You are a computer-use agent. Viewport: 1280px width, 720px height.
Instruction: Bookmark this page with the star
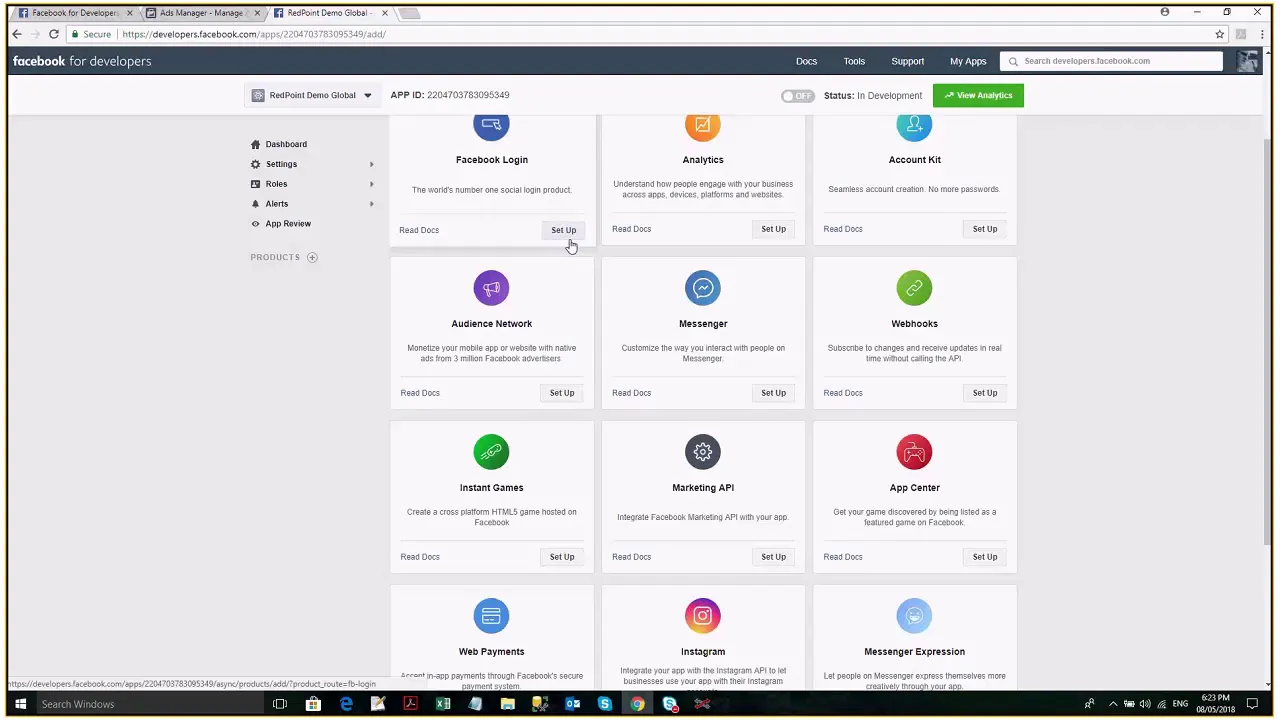(1219, 34)
